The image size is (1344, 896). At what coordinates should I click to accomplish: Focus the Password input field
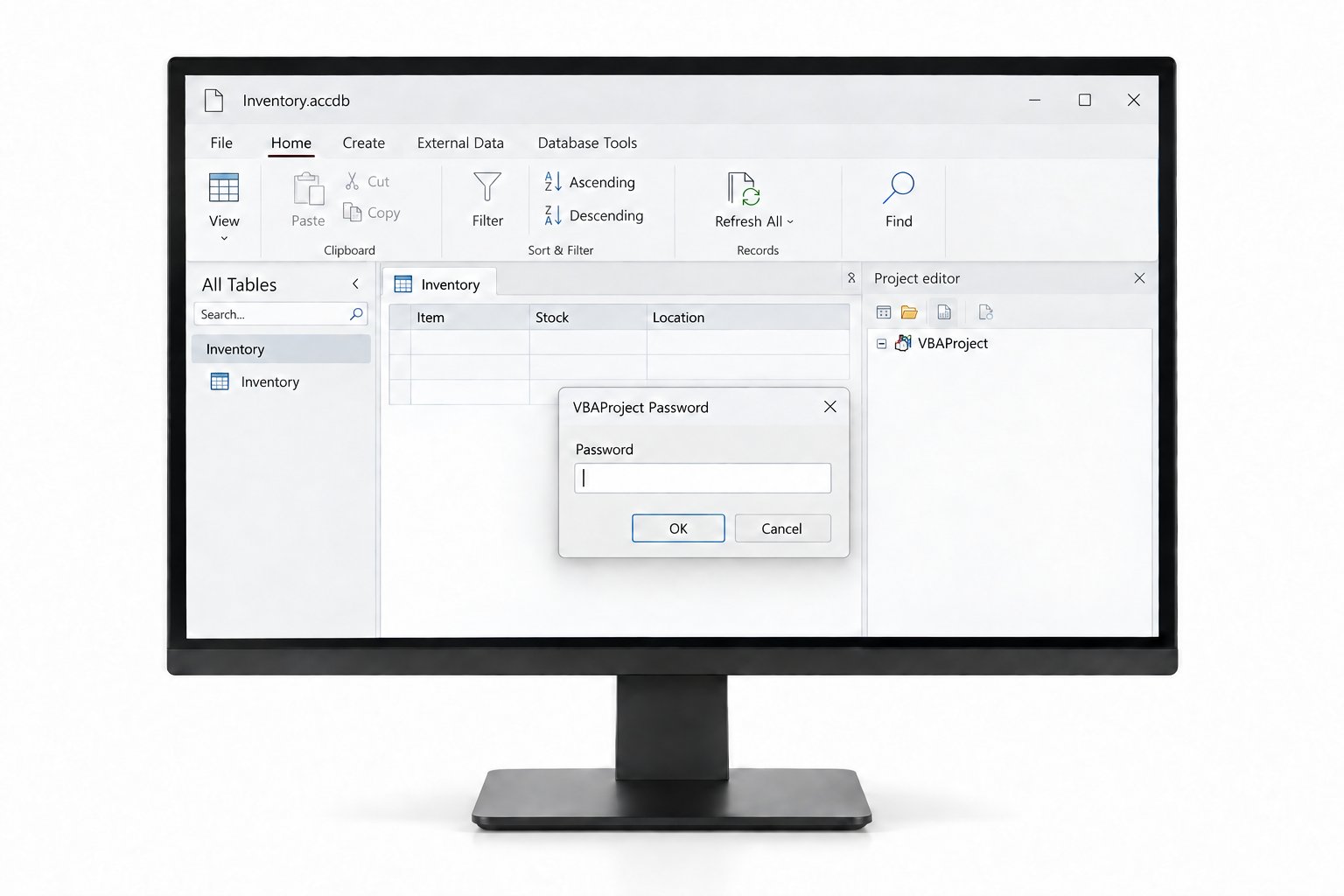tap(703, 478)
